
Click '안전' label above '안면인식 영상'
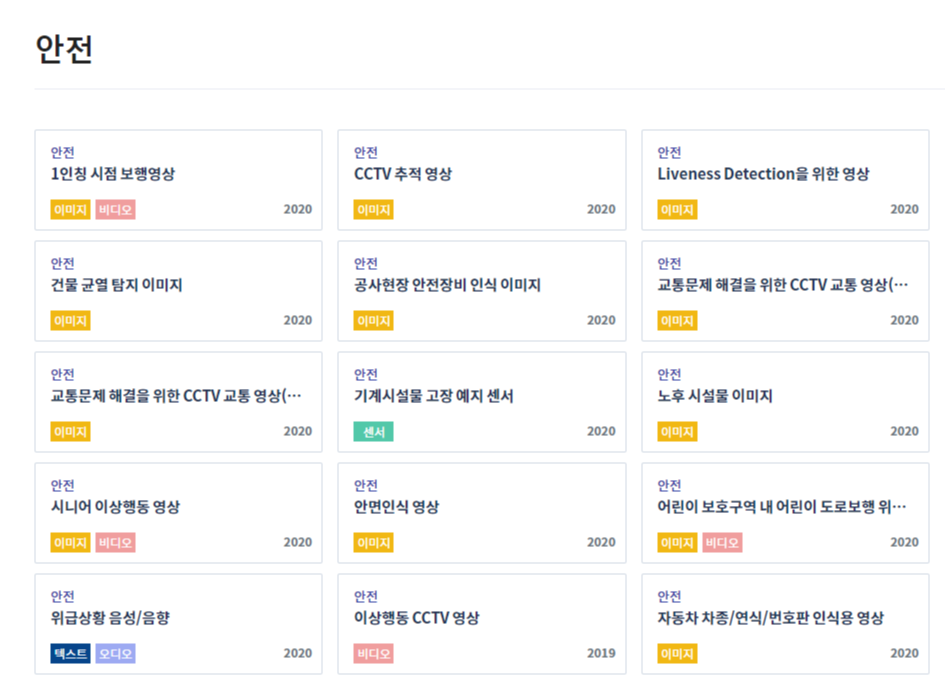point(366,486)
